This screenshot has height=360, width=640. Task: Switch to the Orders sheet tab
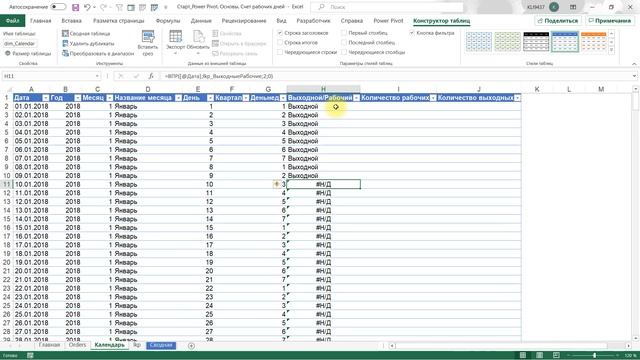pos(77,345)
